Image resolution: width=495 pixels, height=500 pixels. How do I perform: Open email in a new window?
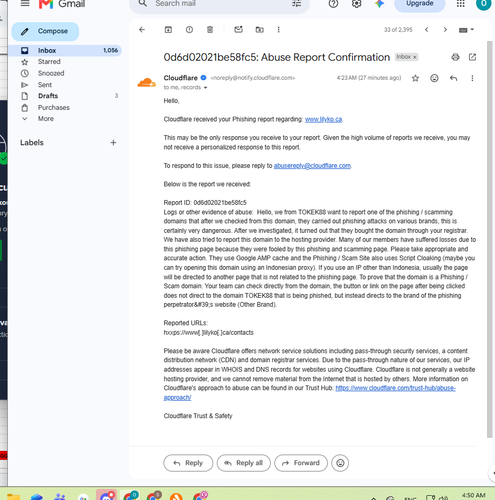point(472,57)
